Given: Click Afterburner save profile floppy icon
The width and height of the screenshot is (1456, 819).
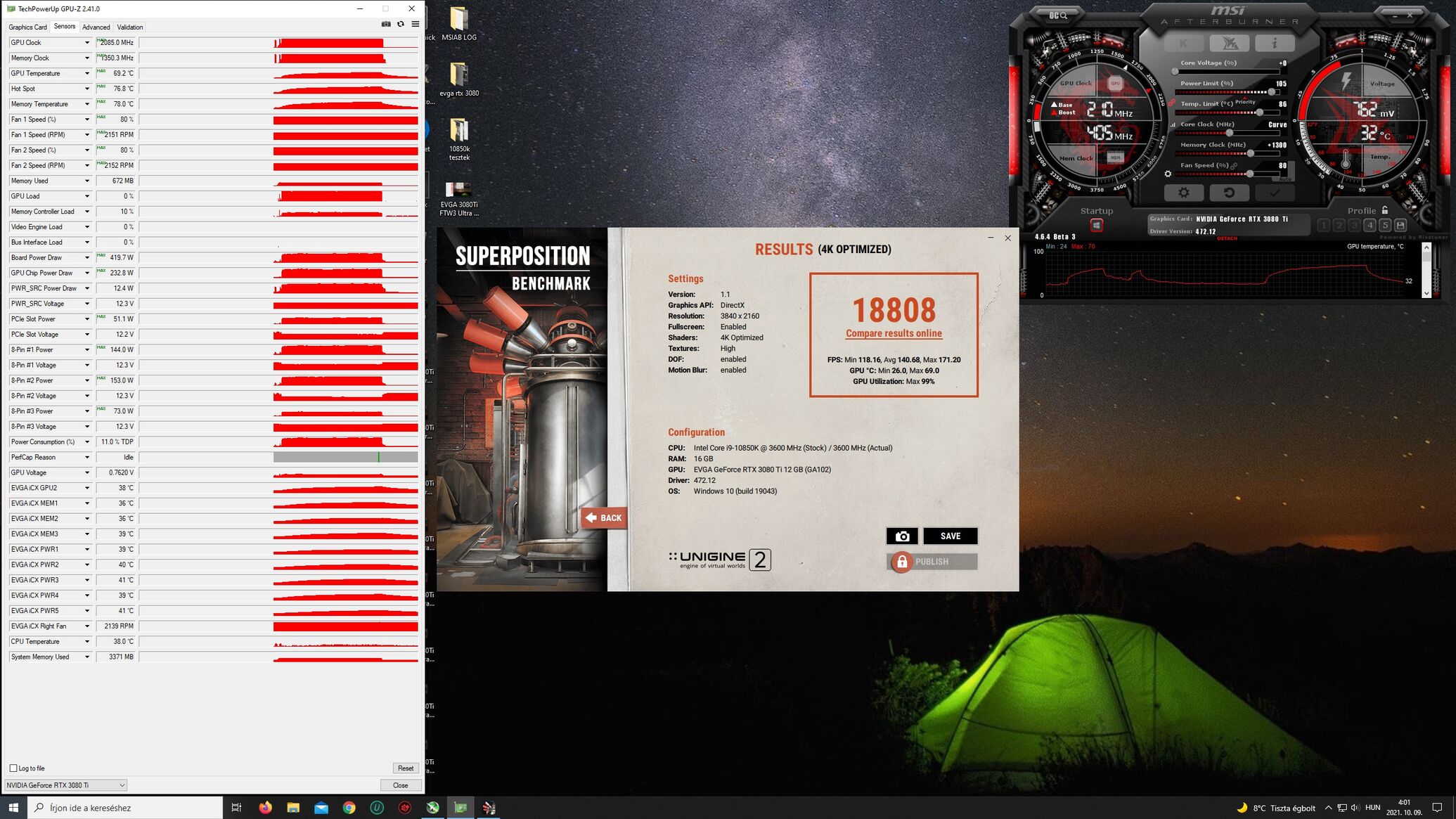Looking at the screenshot, I should (1400, 225).
